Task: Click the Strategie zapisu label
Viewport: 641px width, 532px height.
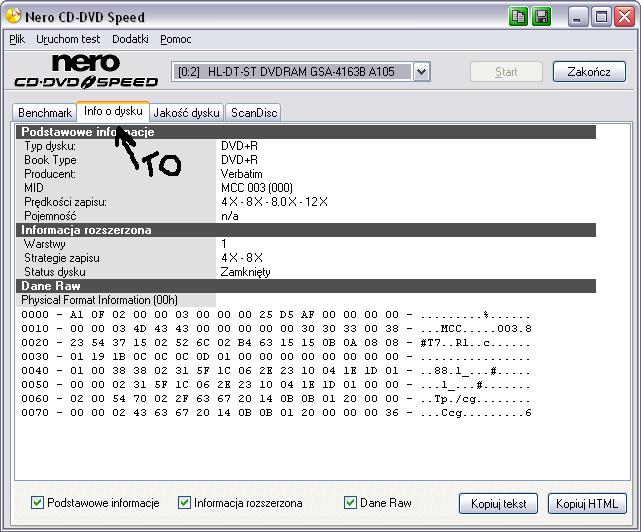Action: [x=62, y=258]
